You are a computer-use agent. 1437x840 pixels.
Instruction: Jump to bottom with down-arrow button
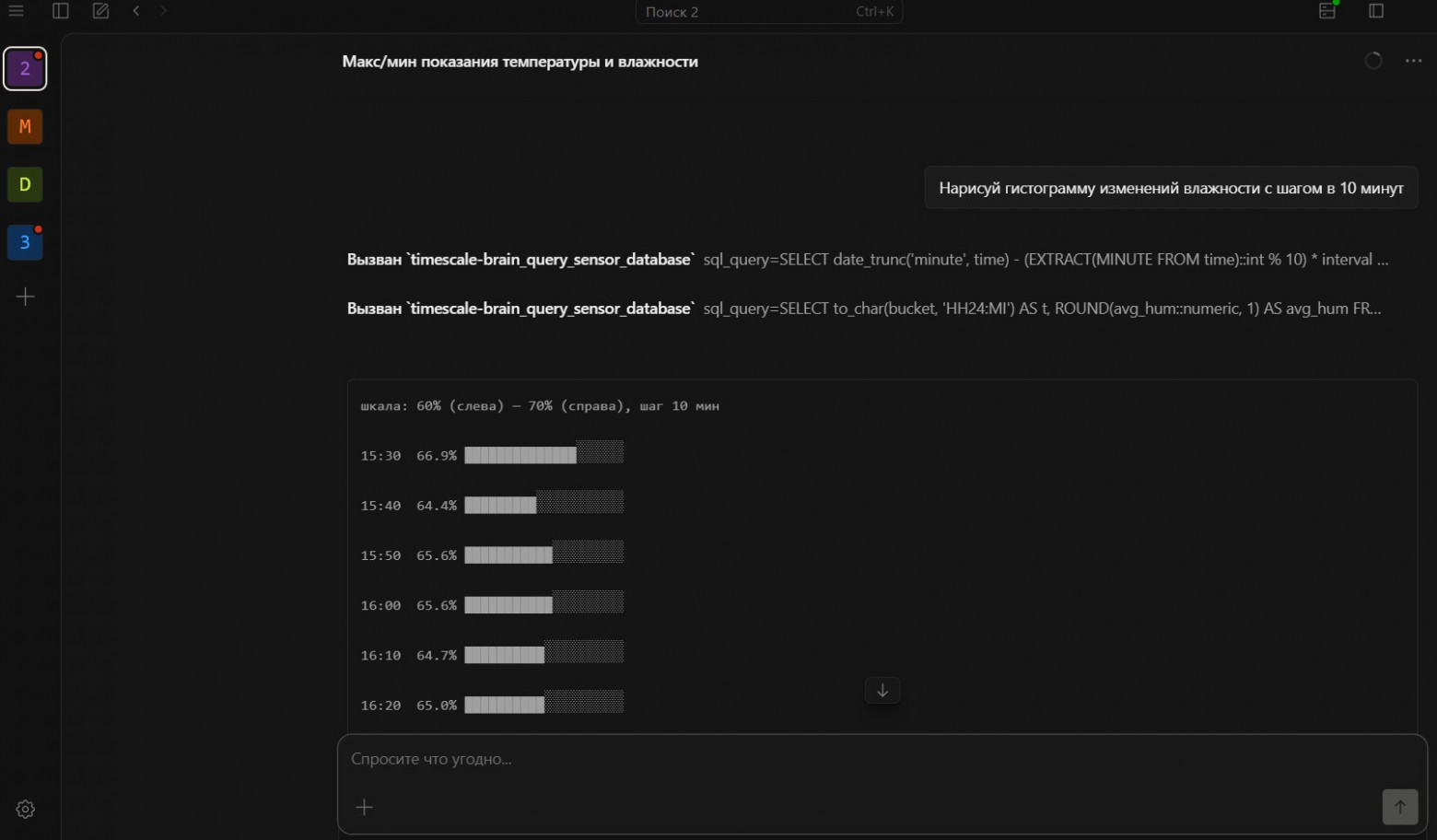[x=882, y=690]
